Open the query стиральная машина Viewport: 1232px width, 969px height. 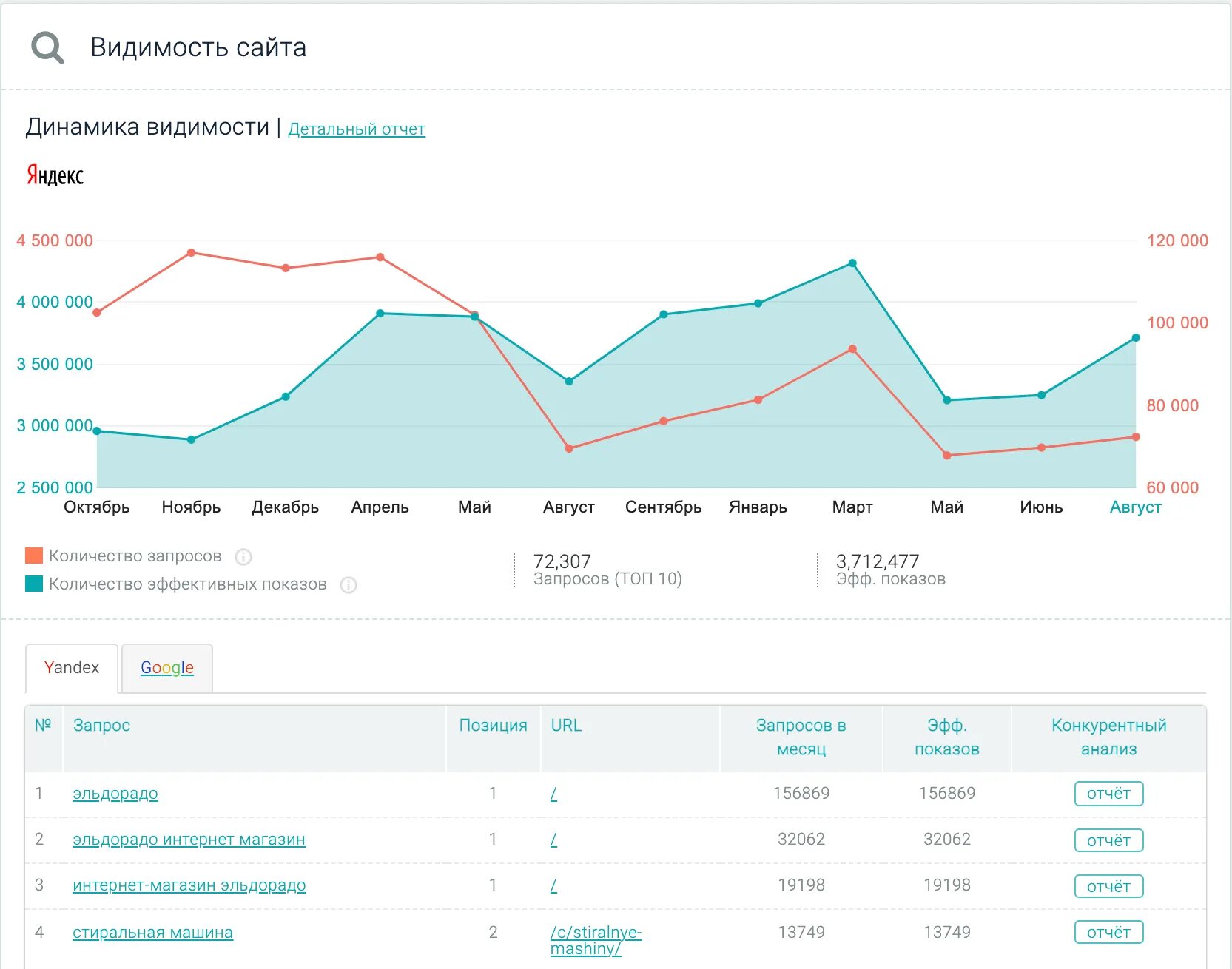pos(152,933)
